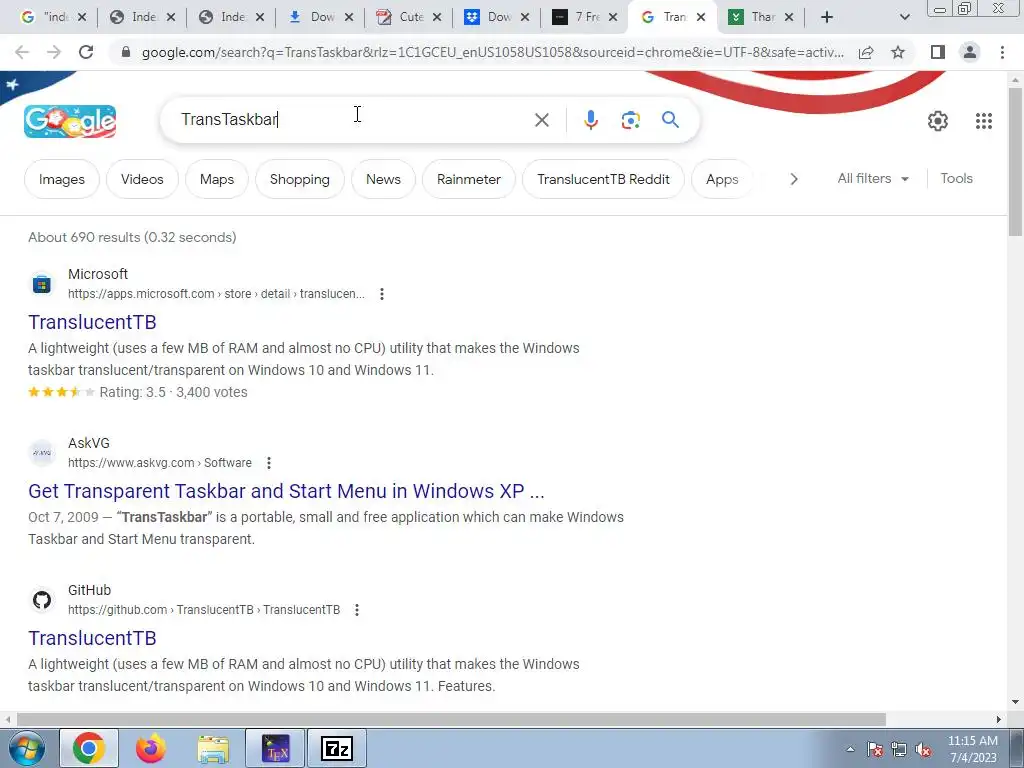Click the github.com URL breadcrumb
This screenshot has width=1024, height=768.
(x=204, y=609)
